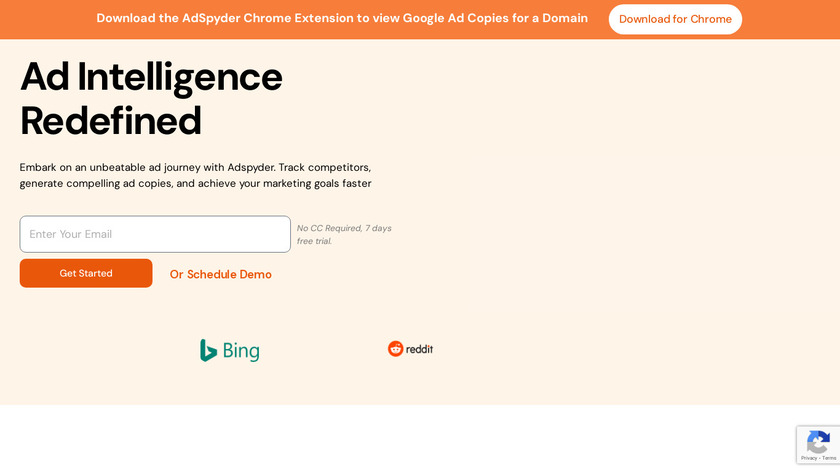This screenshot has width=840, height=472.
Task: Select the Bing wordmark text
Action: pos(241,351)
